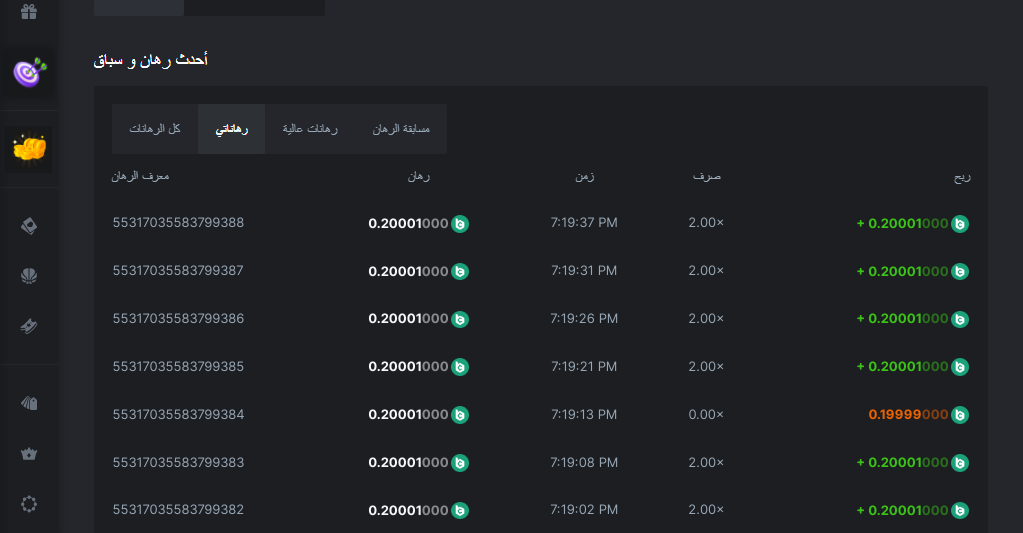
Task: Open the purple dartboard target icon
Action: point(29,72)
